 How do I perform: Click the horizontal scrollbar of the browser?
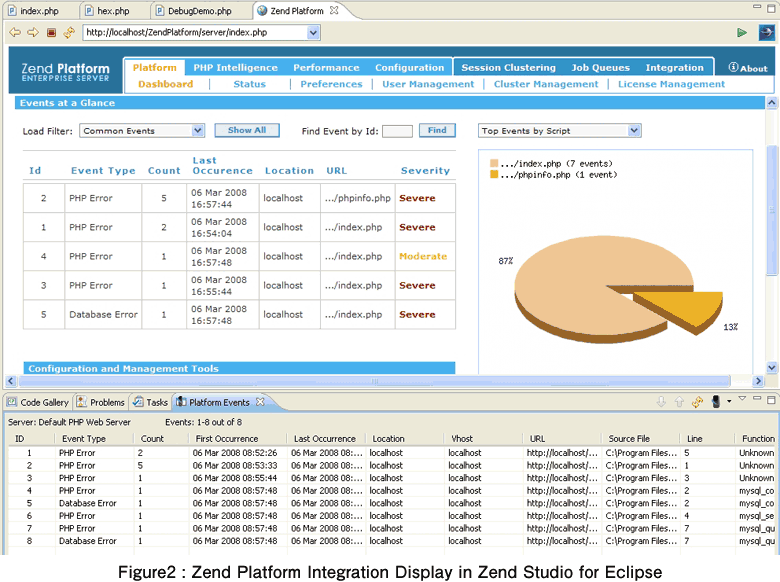pos(375,382)
